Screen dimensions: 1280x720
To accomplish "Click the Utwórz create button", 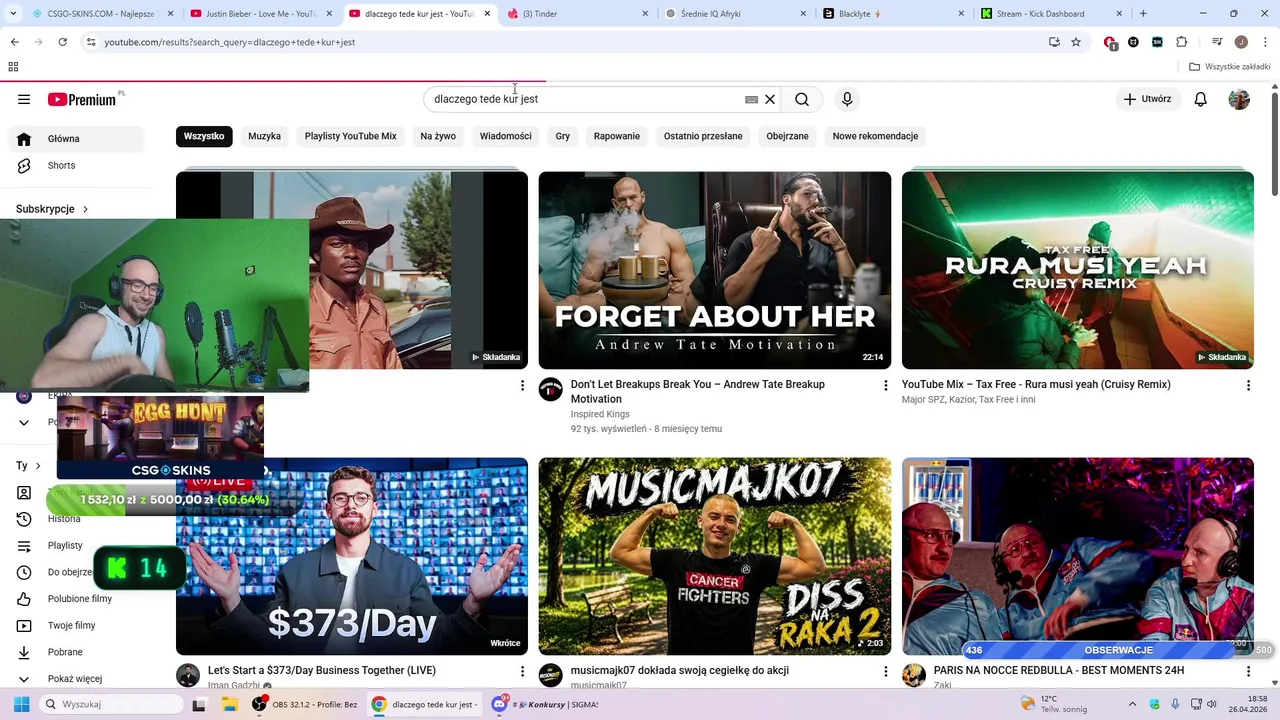I will click(1147, 99).
